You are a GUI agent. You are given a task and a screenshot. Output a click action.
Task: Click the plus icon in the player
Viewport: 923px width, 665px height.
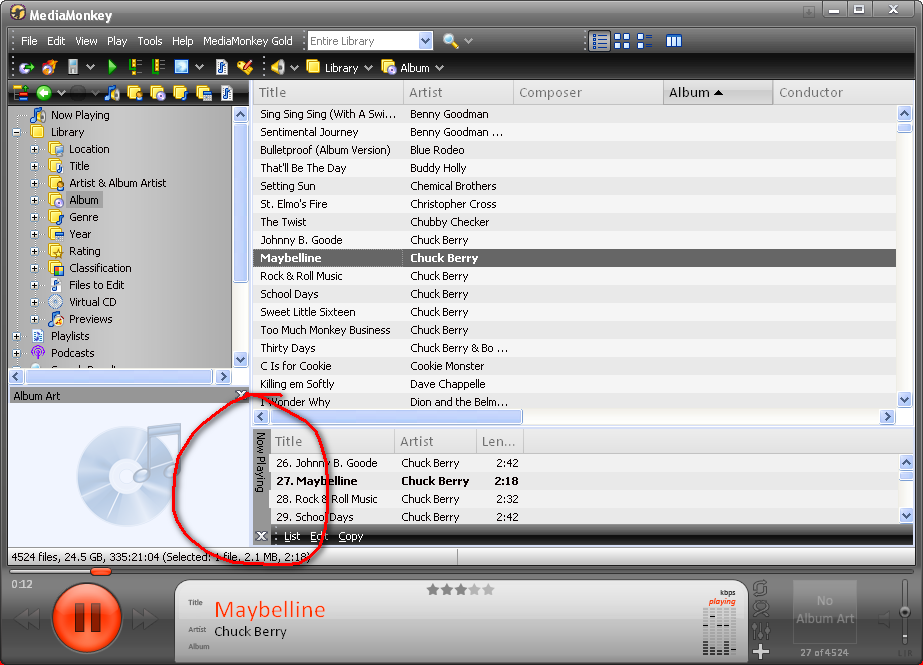pos(761,652)
